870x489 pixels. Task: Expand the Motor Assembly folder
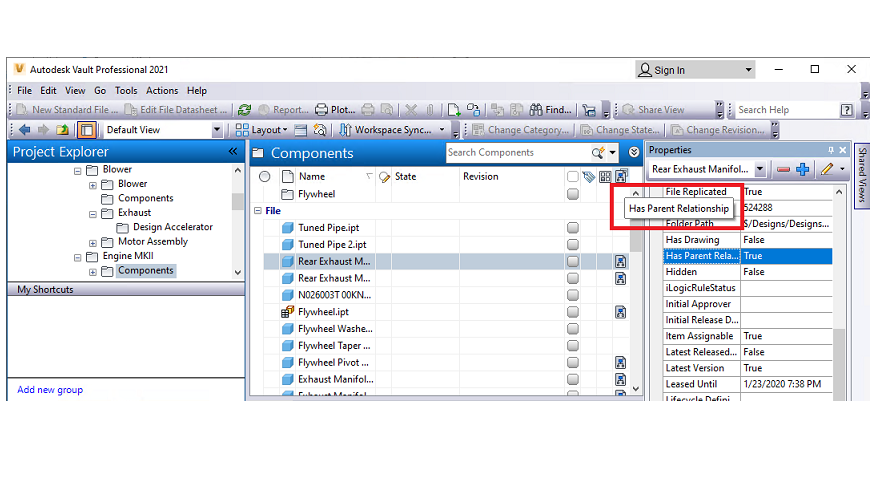tap(93, 243)
